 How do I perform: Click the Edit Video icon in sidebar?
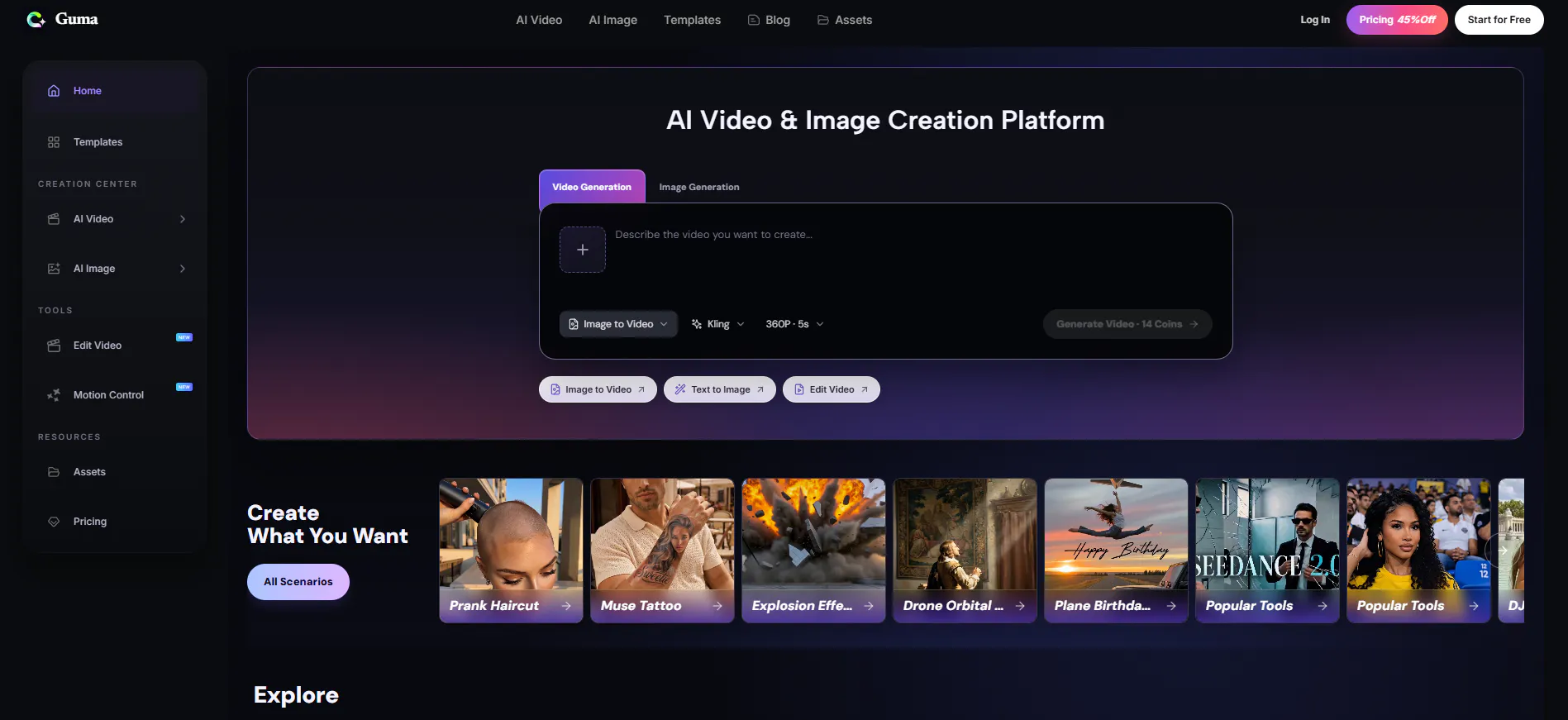pos(54,346)
